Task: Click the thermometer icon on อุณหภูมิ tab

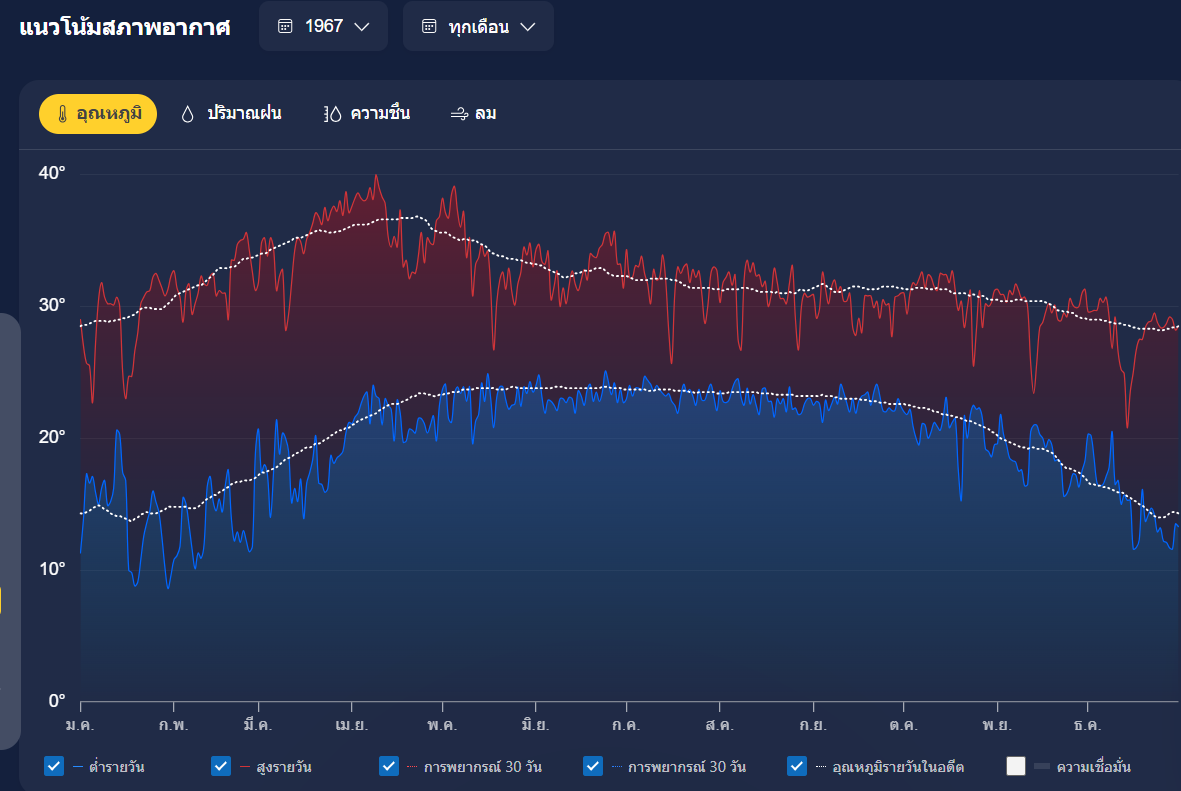Action: tap(62, 114)
